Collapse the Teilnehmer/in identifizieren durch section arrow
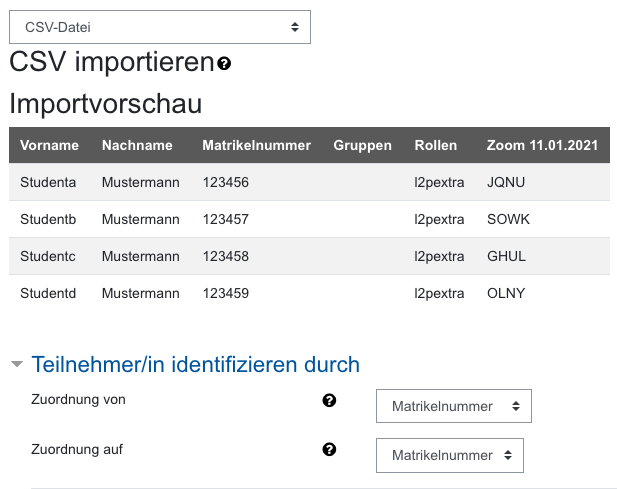This screenshot has height=489, width=617. pos(17,364)
